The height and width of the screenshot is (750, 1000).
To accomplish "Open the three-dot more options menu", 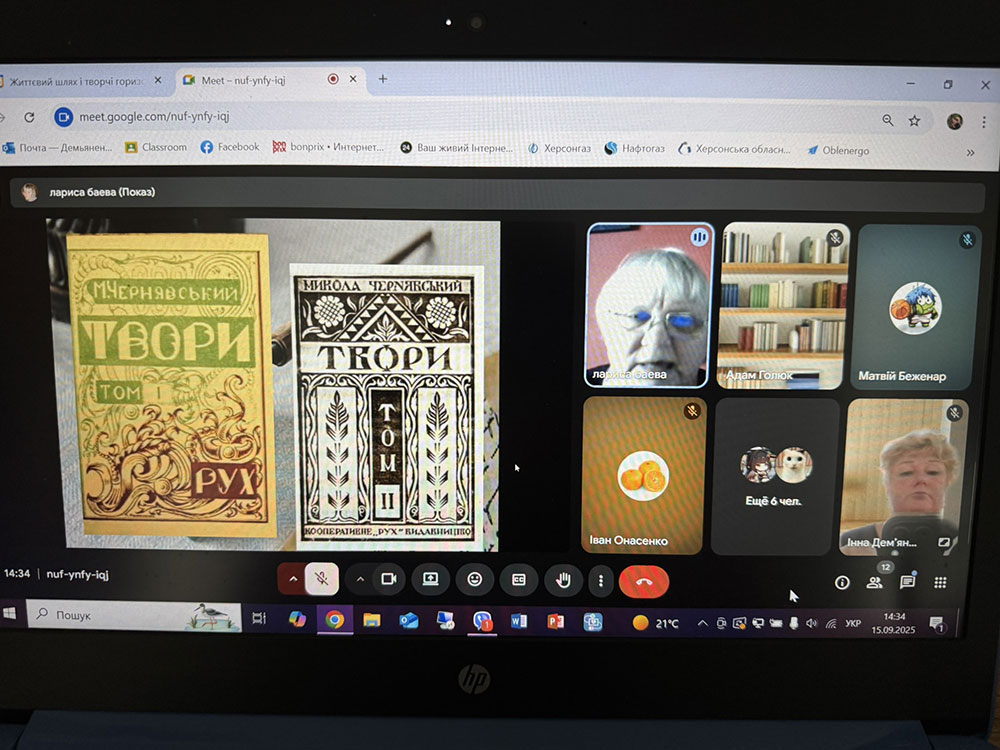I will click(600, 581).
